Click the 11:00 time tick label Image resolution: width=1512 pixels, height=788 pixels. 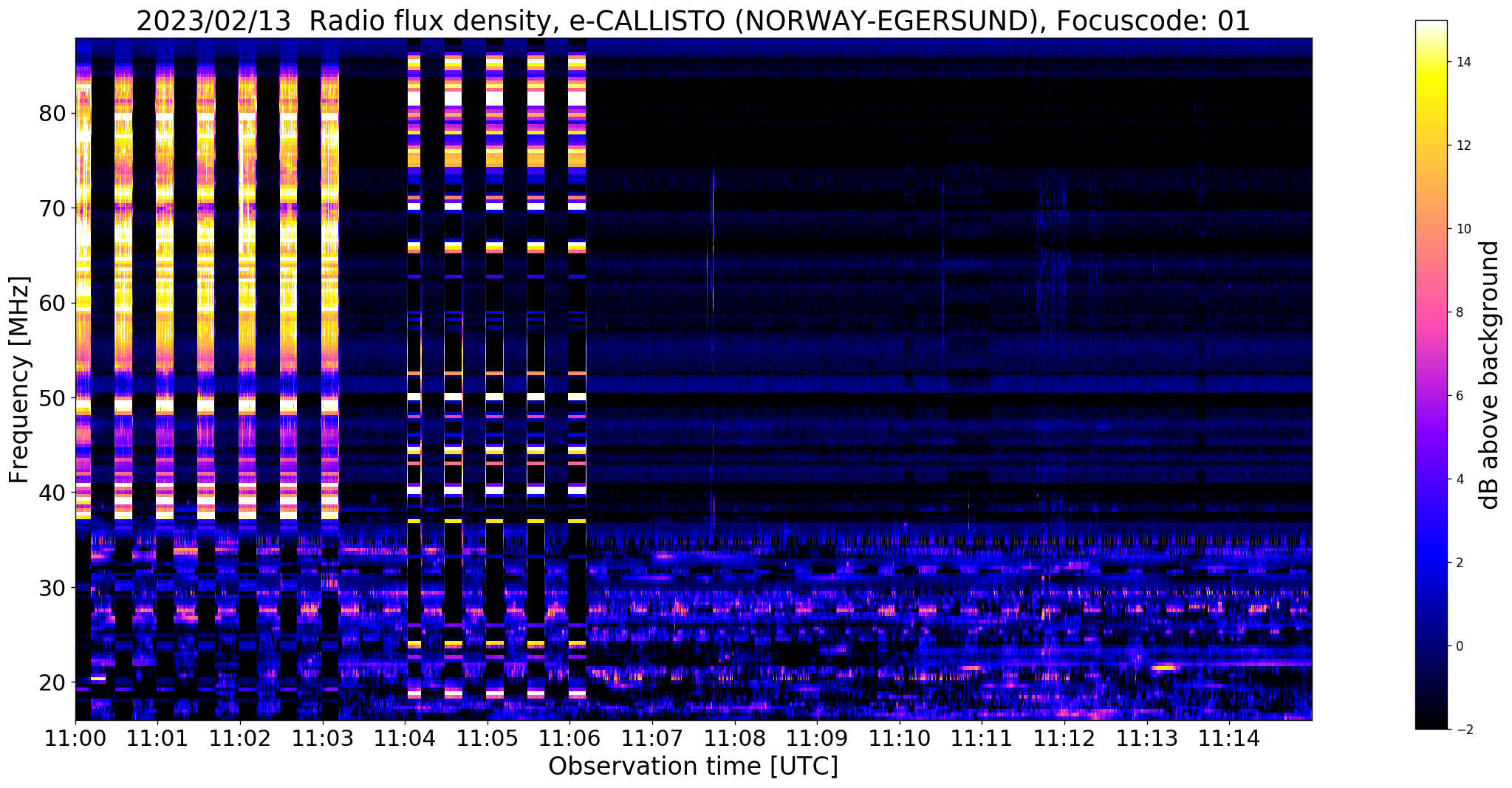[75, 739]
